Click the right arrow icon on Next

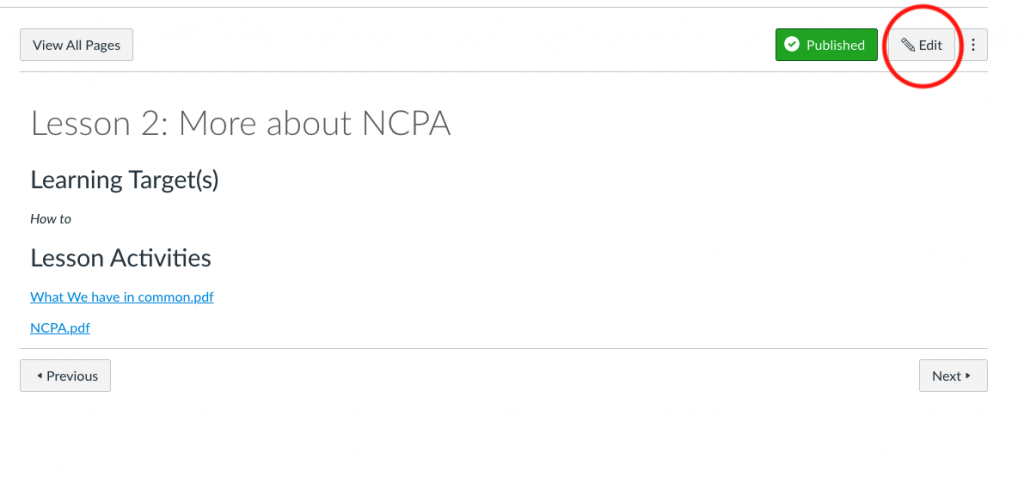point(968,376)
